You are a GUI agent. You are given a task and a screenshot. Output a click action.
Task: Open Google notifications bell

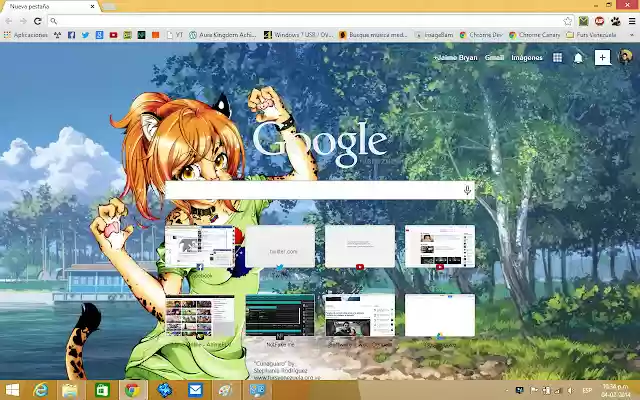pos(578,58)
